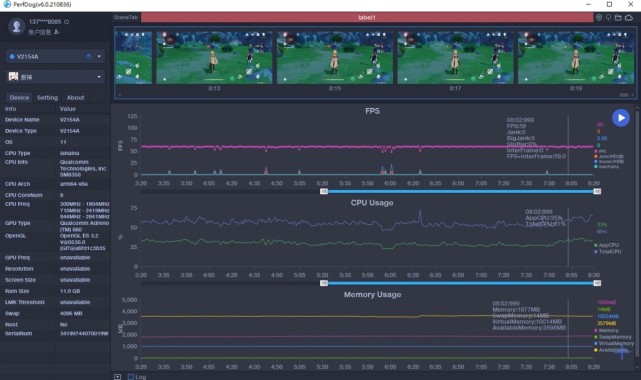641x380 pixels.
Task: Open the app selection dropdown arrow
Action: coord(99,77)
